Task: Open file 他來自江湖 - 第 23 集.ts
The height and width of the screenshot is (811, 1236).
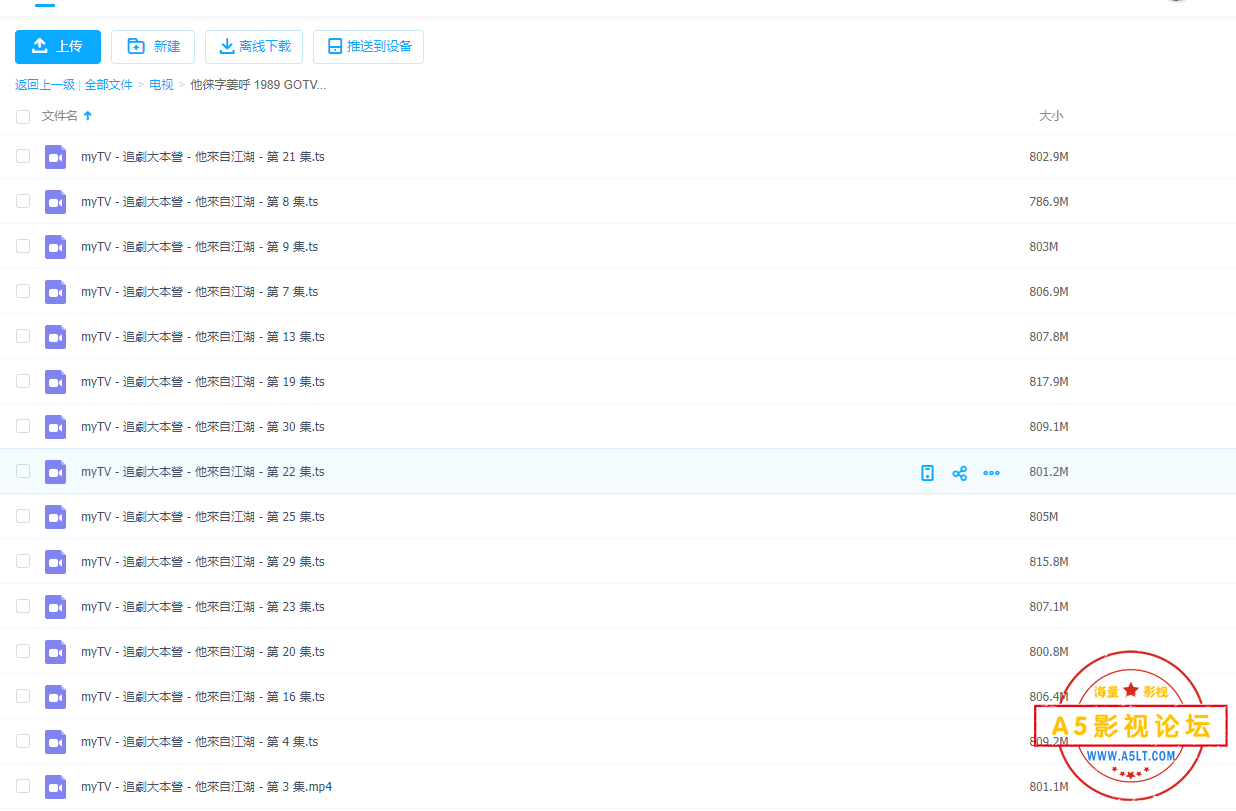Action: 203,607
